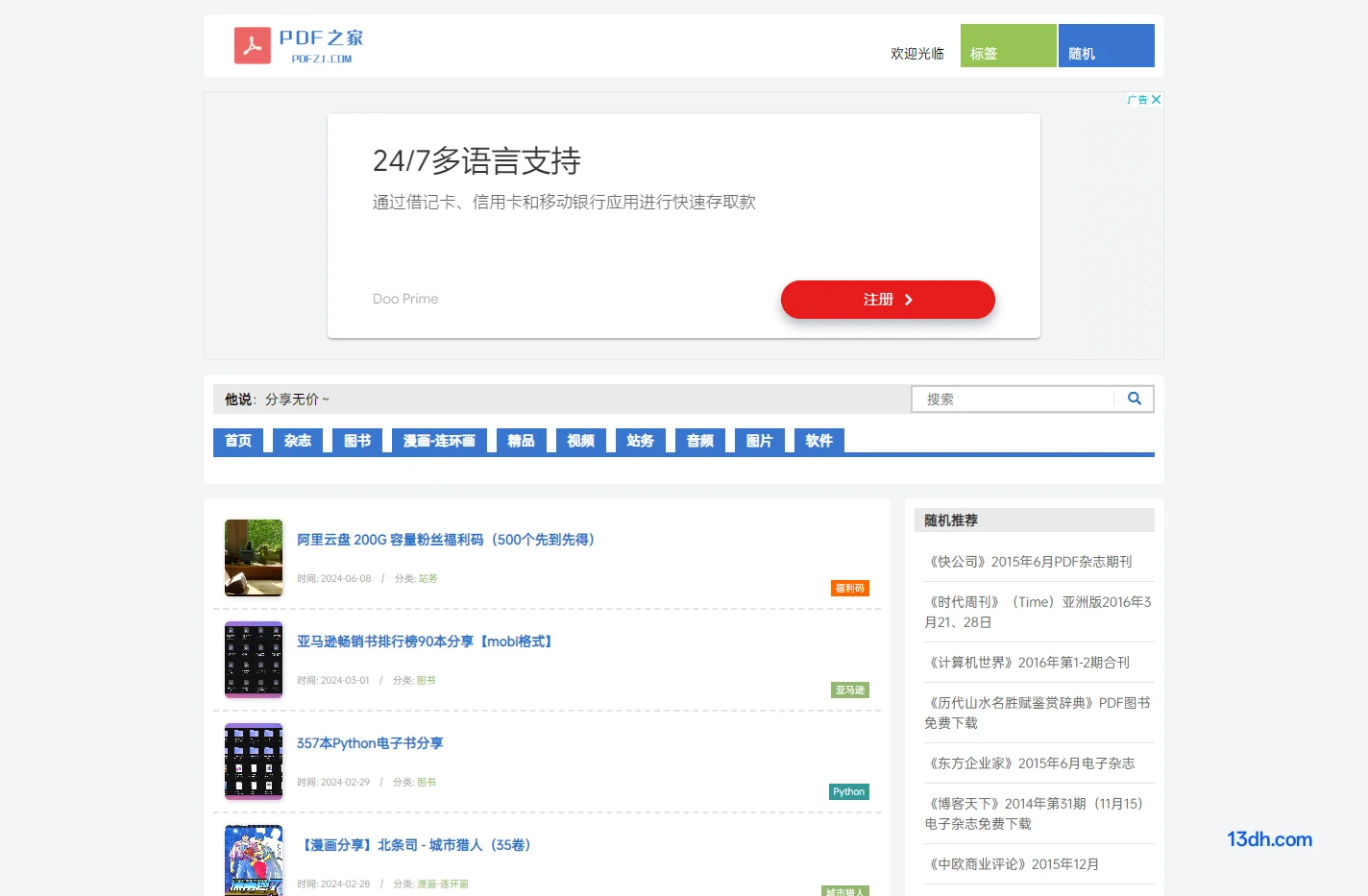Viewport: 1368px width, 896px height.
Task: Click the date 2024-06-08
Action: coord(346,578)
